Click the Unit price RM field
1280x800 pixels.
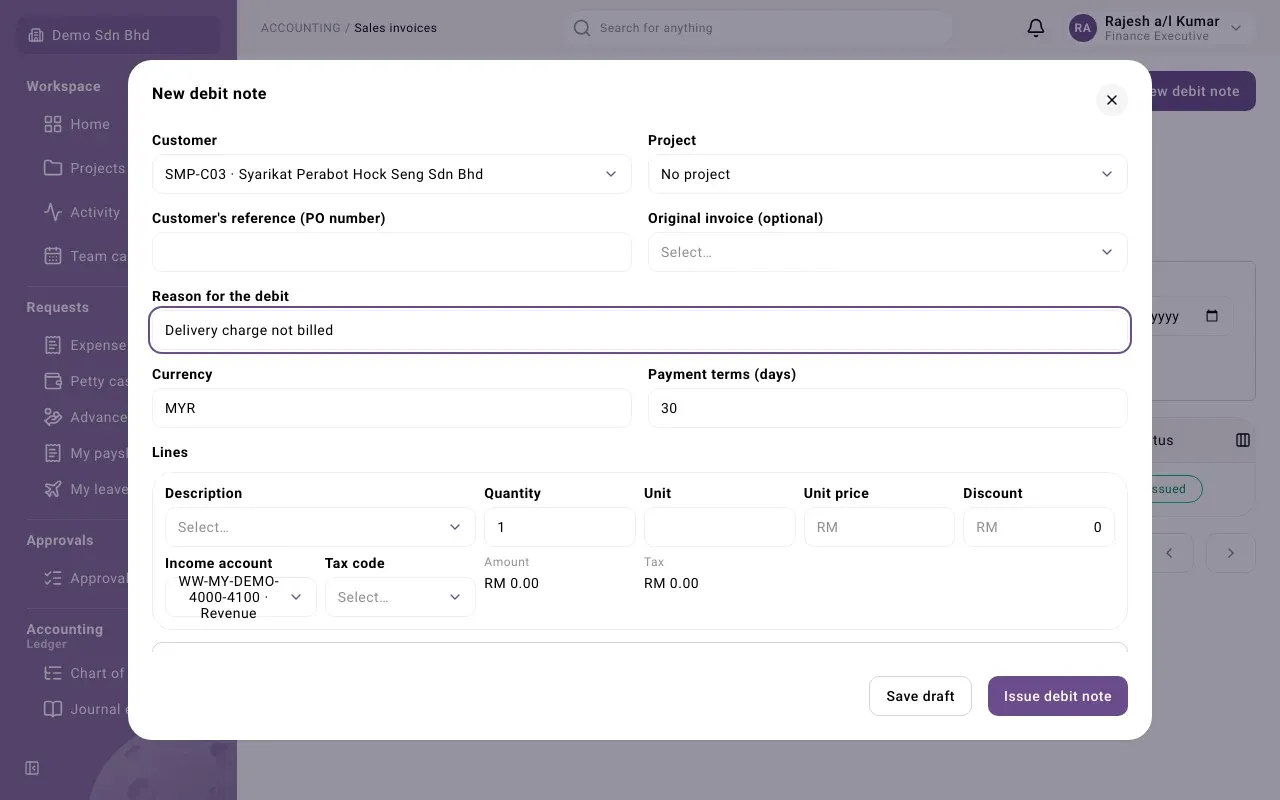[x=879, y=527]
